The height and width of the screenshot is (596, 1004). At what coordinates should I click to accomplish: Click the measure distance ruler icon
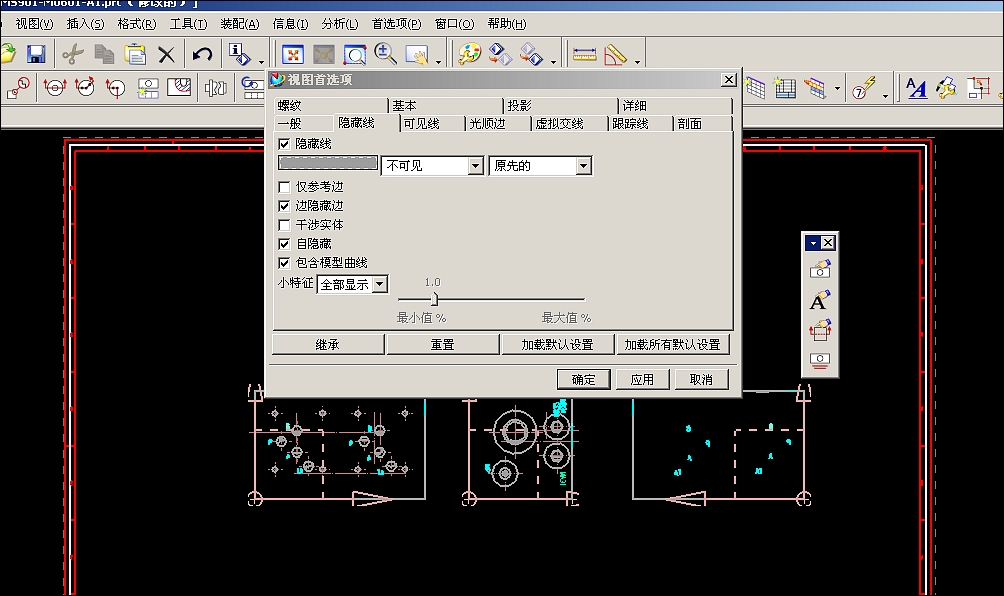point(584,54)
